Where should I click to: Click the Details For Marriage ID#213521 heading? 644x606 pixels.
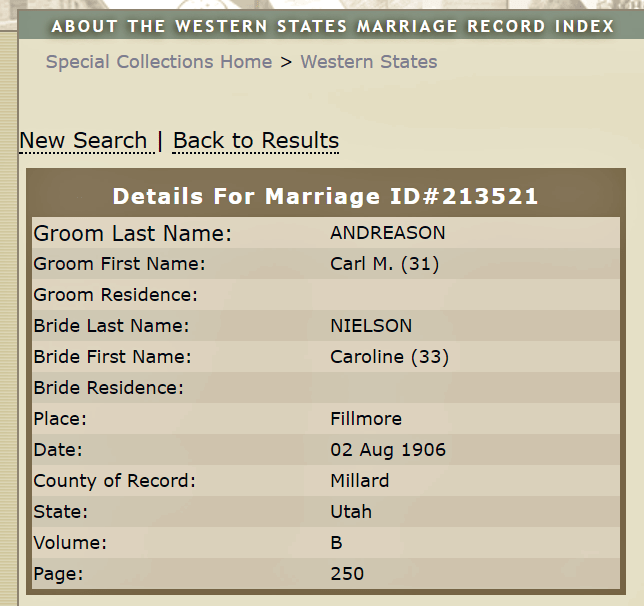[326, 196]
